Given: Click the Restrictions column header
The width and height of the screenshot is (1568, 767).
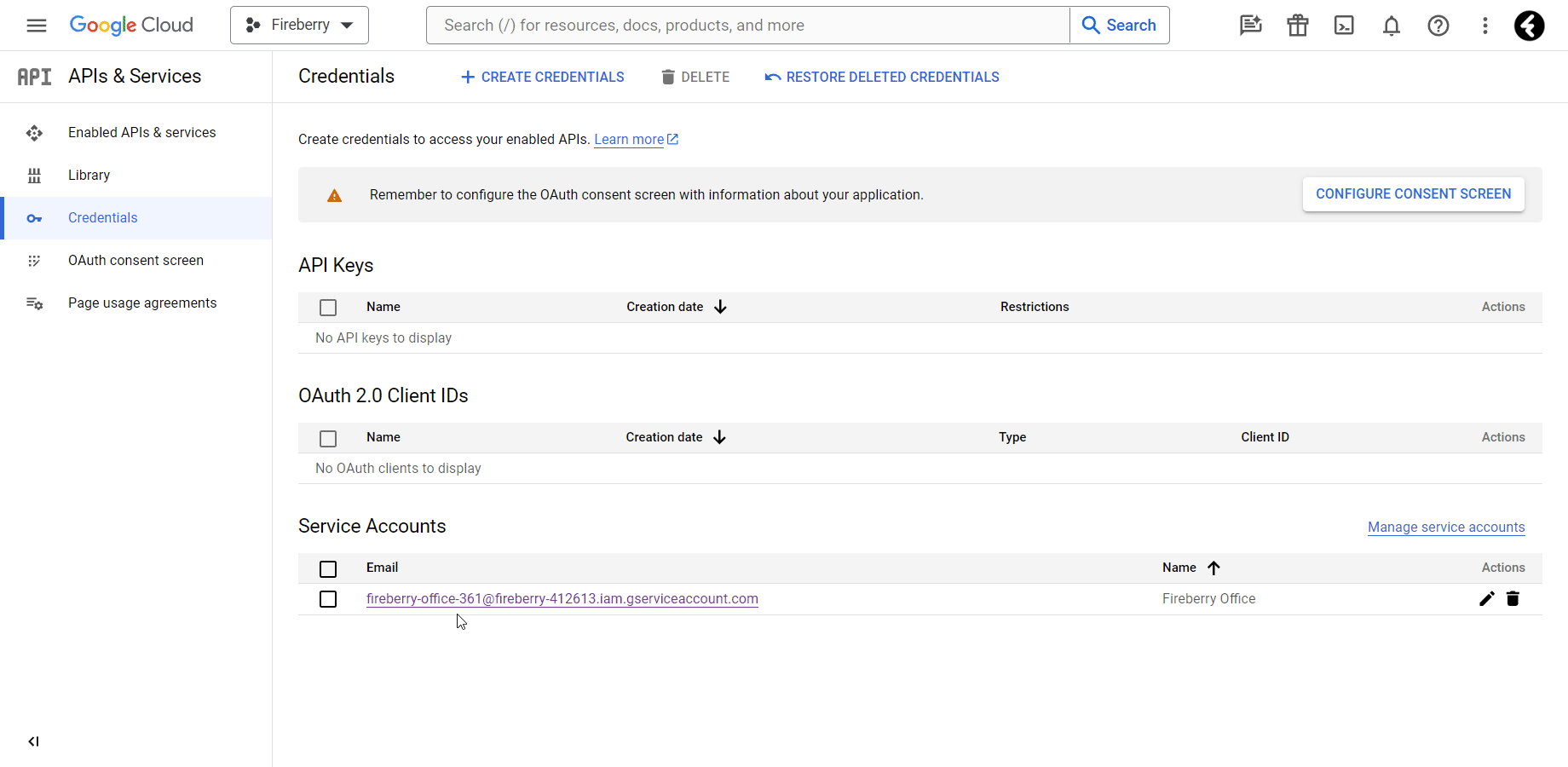Looking at the screenshot, I should coord(1035,307).
